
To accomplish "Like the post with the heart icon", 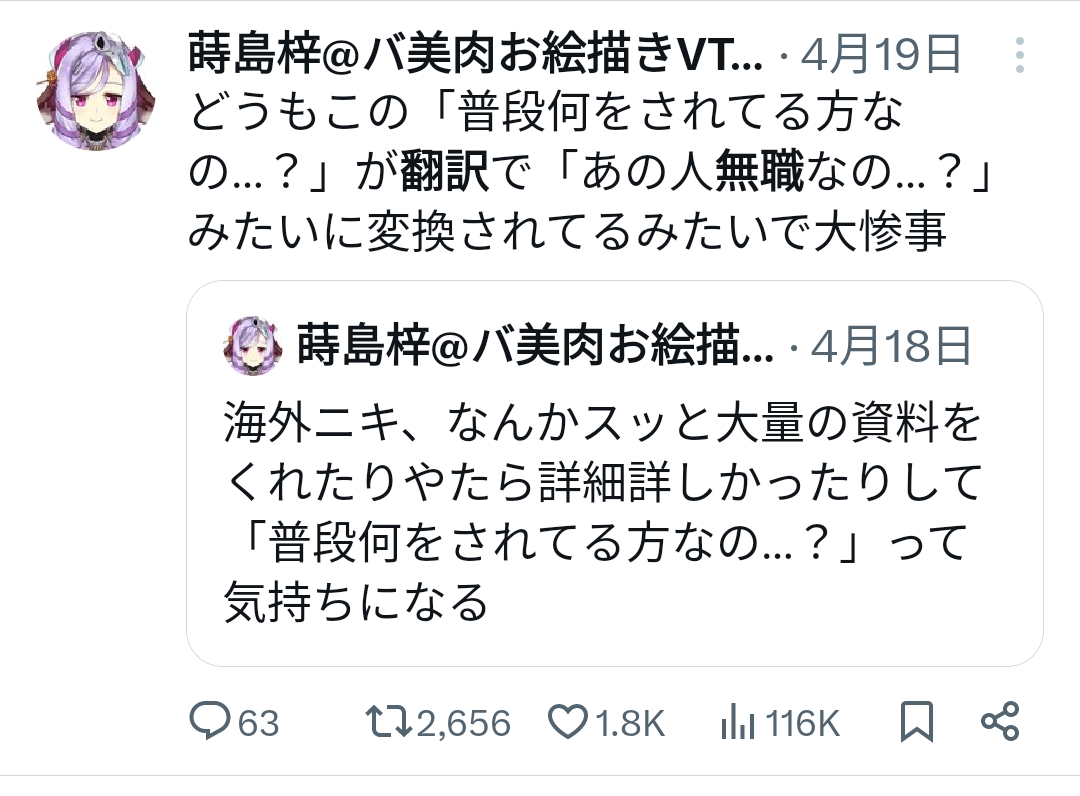I will [x=570, y=721].
